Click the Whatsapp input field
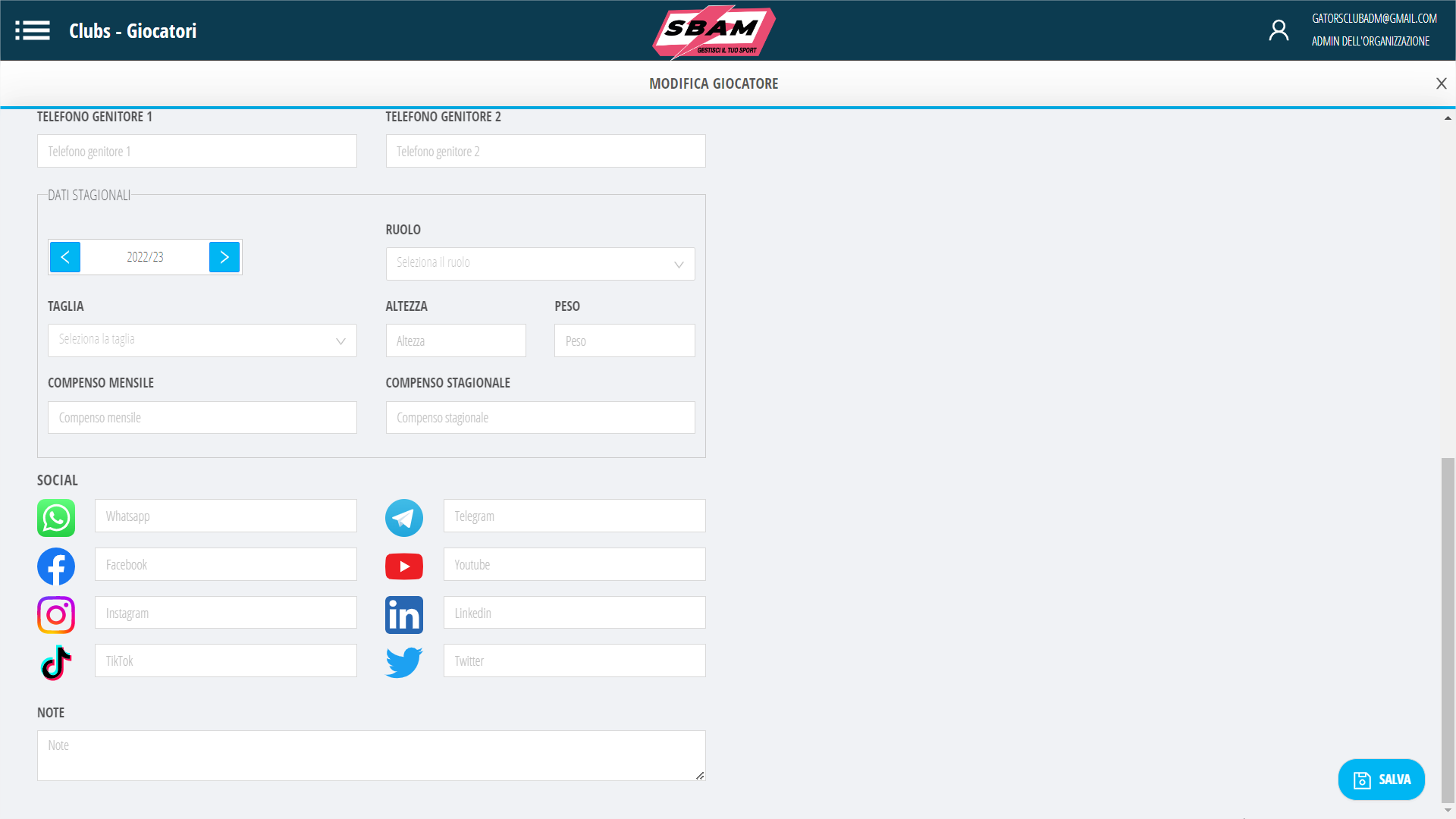 [226, 516]
